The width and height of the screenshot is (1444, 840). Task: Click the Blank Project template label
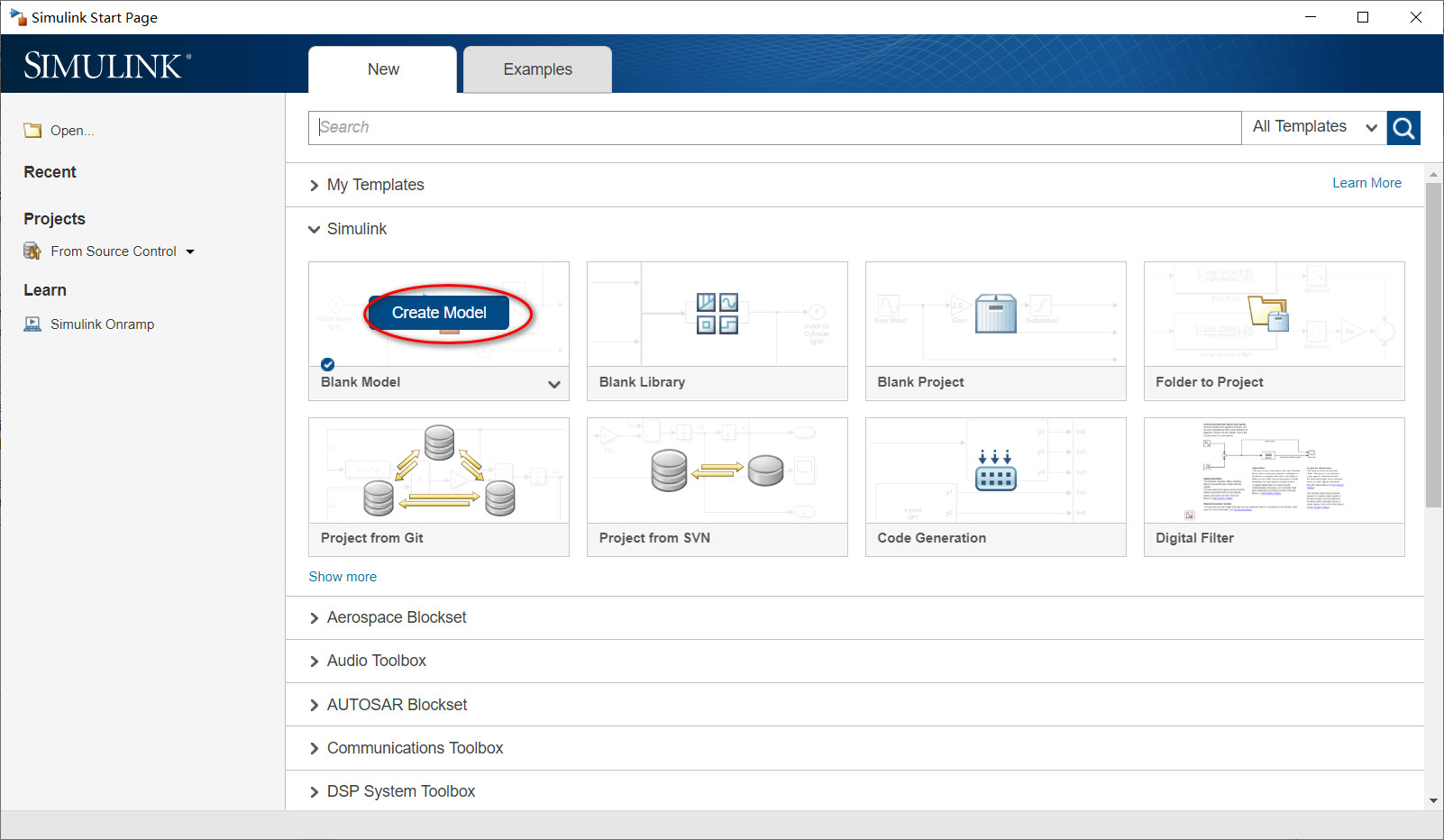(x=920, y=382)
